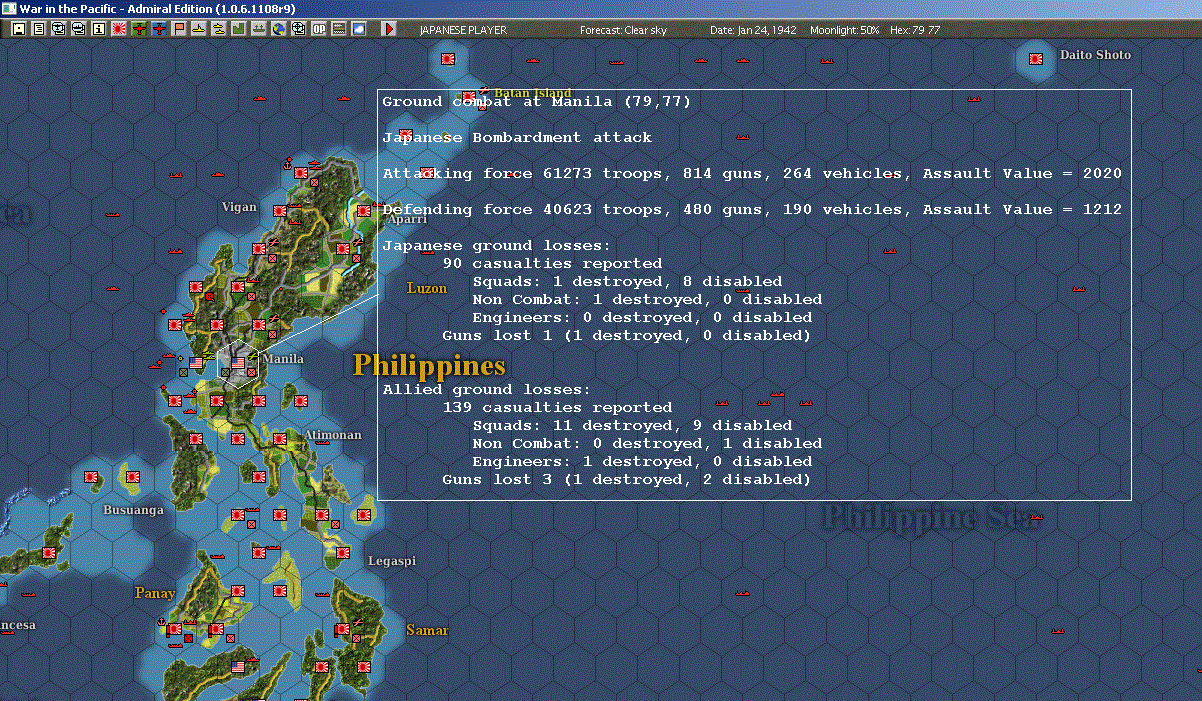Click the 'Attacking force 61273 troops' line
The height and width of the screenshot is (701, 1202).
[752, 173]
